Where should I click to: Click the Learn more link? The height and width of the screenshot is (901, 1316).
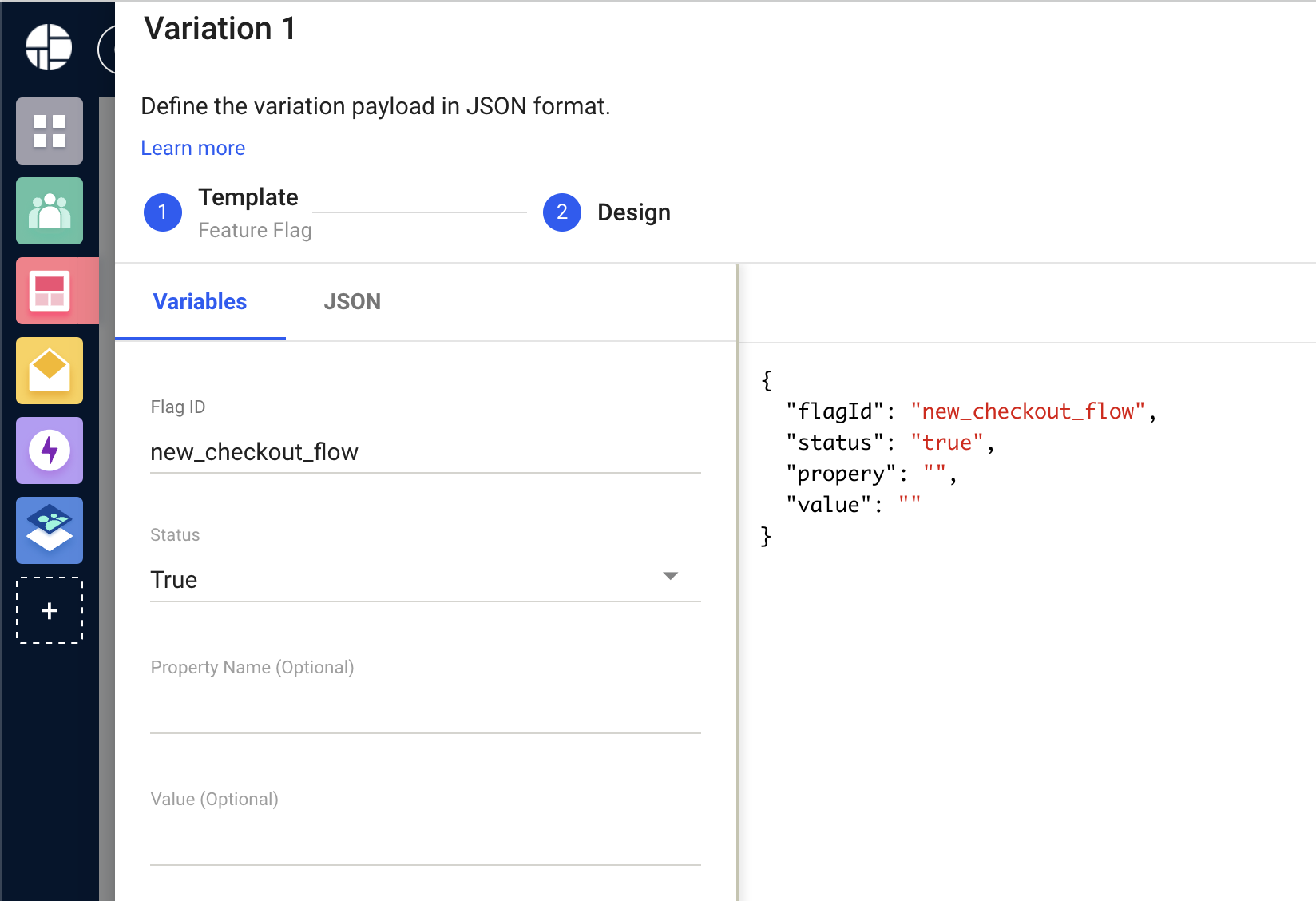pos(193,149)
